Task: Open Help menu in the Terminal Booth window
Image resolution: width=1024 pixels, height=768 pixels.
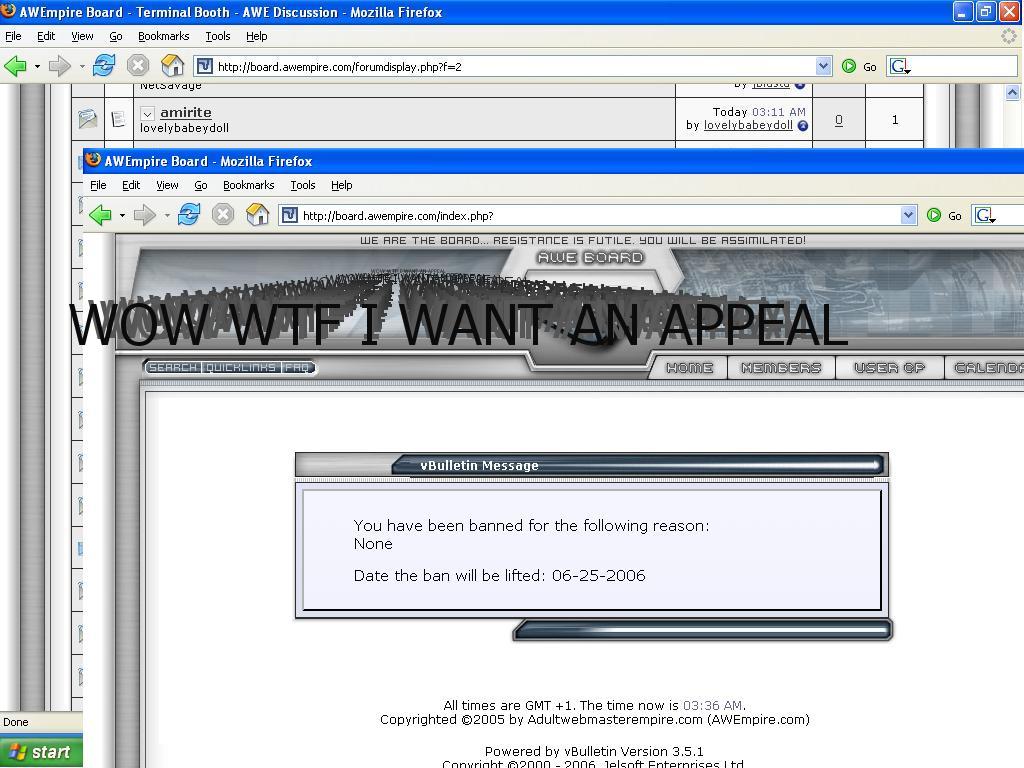Action: point(257,36)
